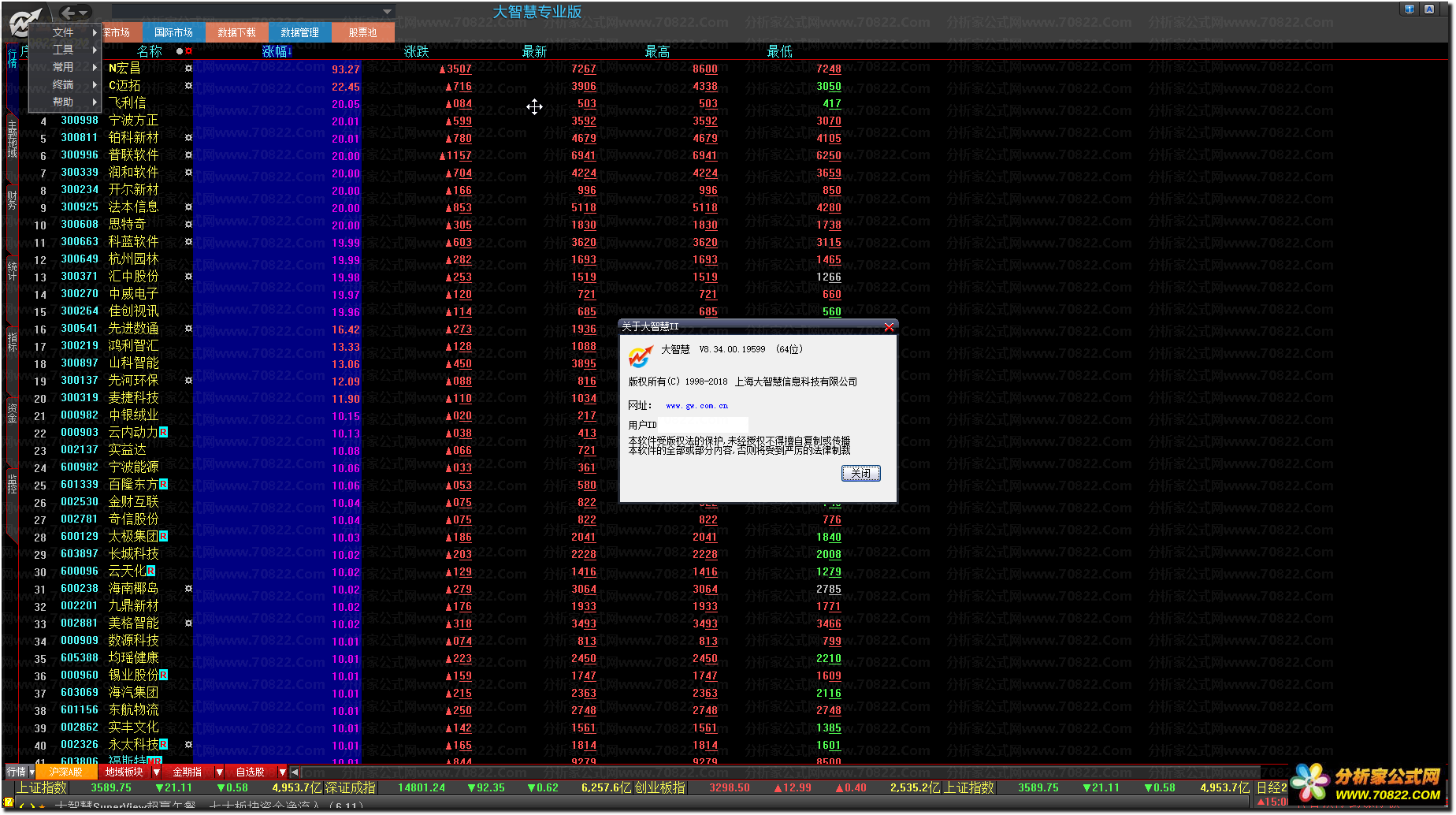
Task: Click the R badge next to 太极集团
Action: 163,536
